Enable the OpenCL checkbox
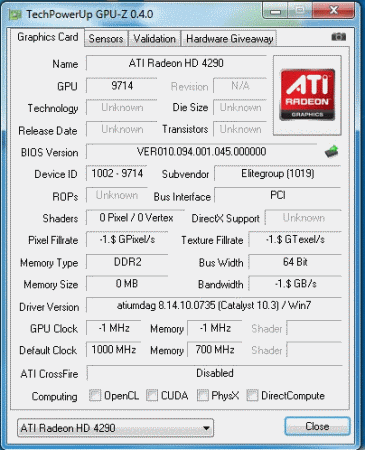The image size is (365, 450). 95,395
